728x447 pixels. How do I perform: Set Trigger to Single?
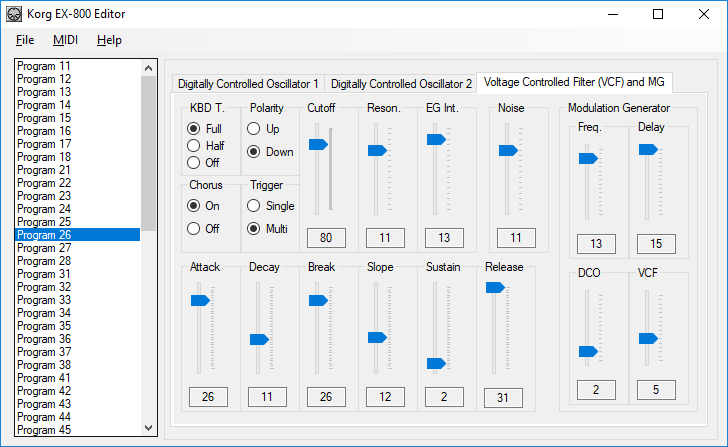270,206
